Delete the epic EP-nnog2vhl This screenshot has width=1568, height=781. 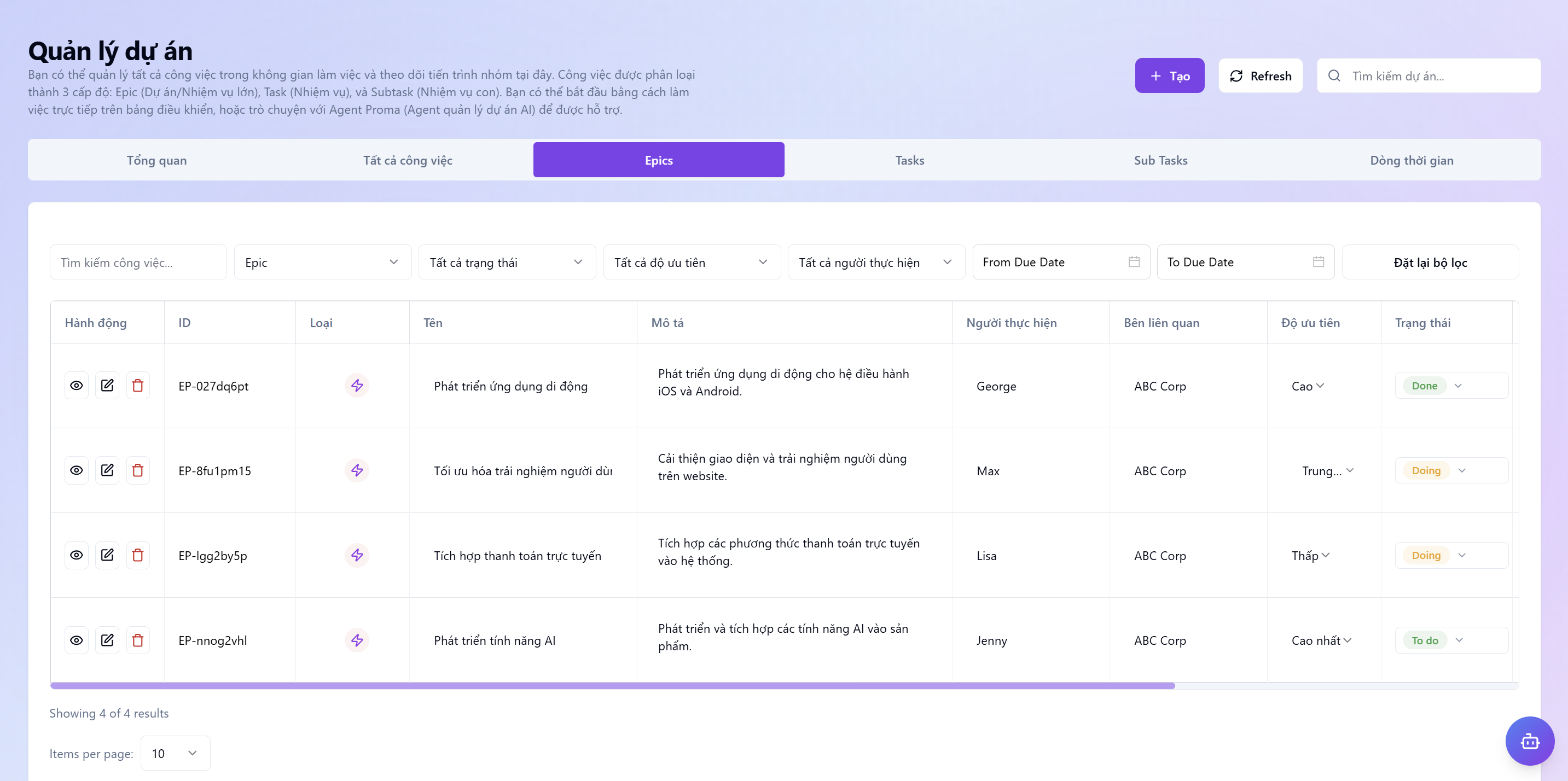pyautogui.click(x=137, y=640)
